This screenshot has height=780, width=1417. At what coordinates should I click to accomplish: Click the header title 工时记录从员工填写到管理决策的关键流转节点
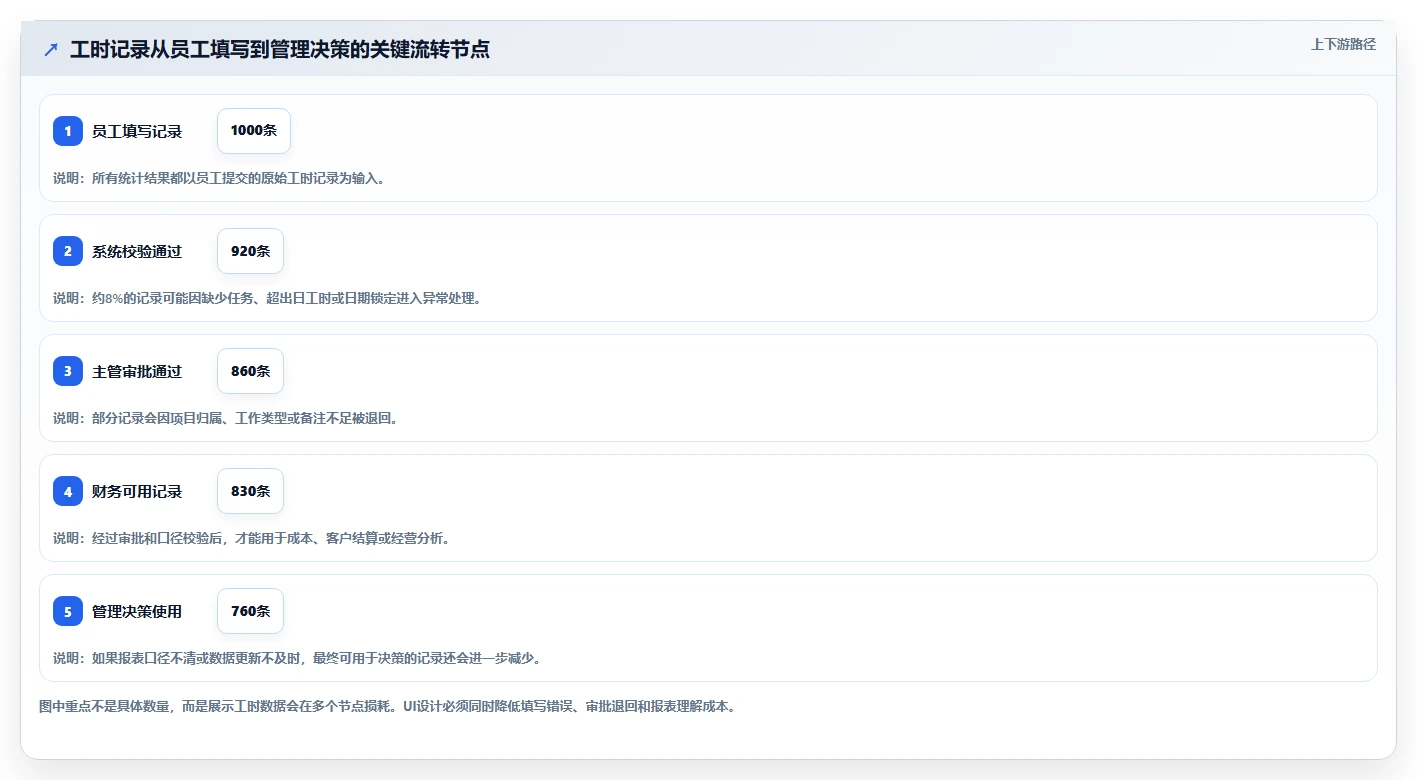pyautogui.click(x=280, y=49)
